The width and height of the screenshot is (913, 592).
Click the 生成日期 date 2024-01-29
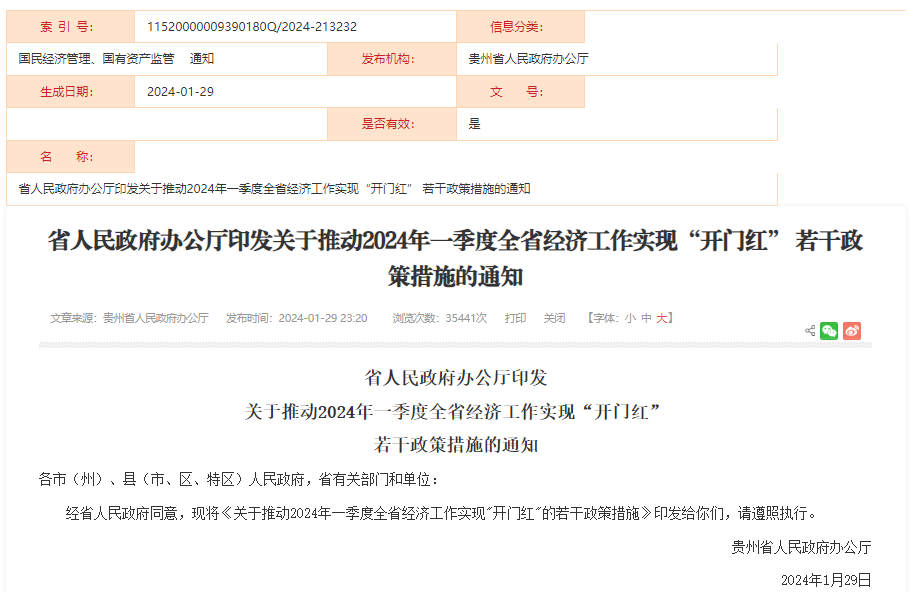coord(178,90)
